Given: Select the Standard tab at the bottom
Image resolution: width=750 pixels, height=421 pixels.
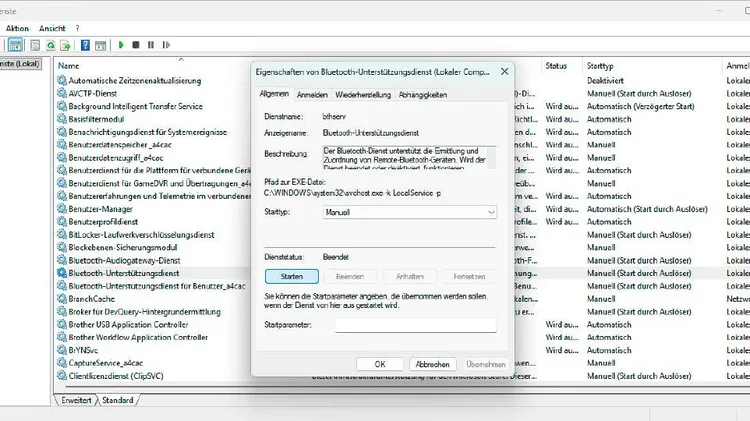Looking at the screenshot, I should coord(117,400).
